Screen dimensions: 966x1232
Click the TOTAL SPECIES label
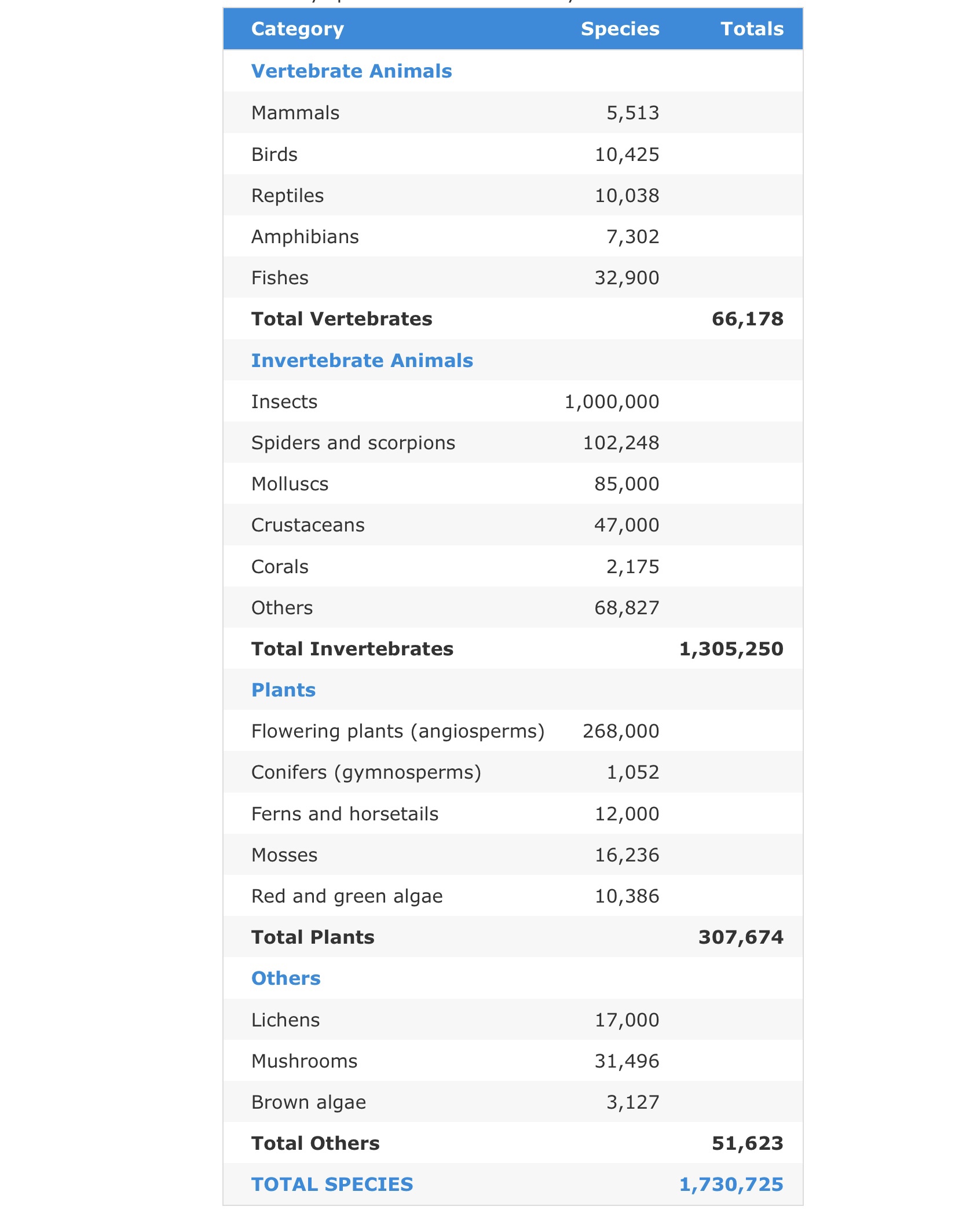[332, 1185]
